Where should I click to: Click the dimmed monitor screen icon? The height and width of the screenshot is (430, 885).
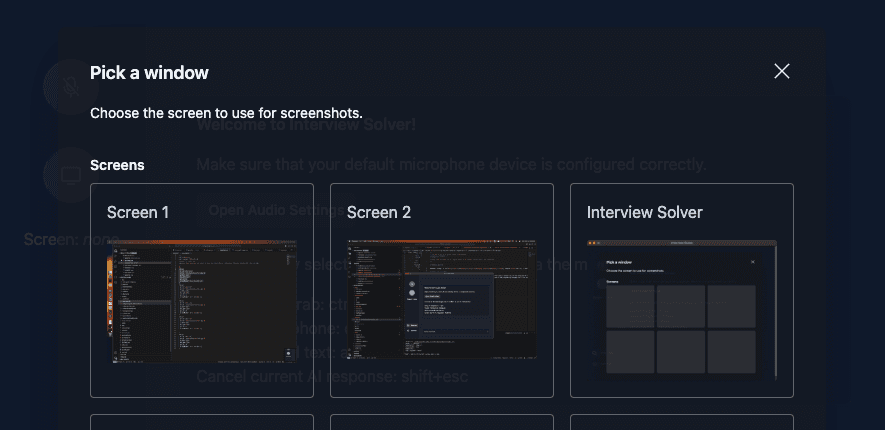point(70,175)
